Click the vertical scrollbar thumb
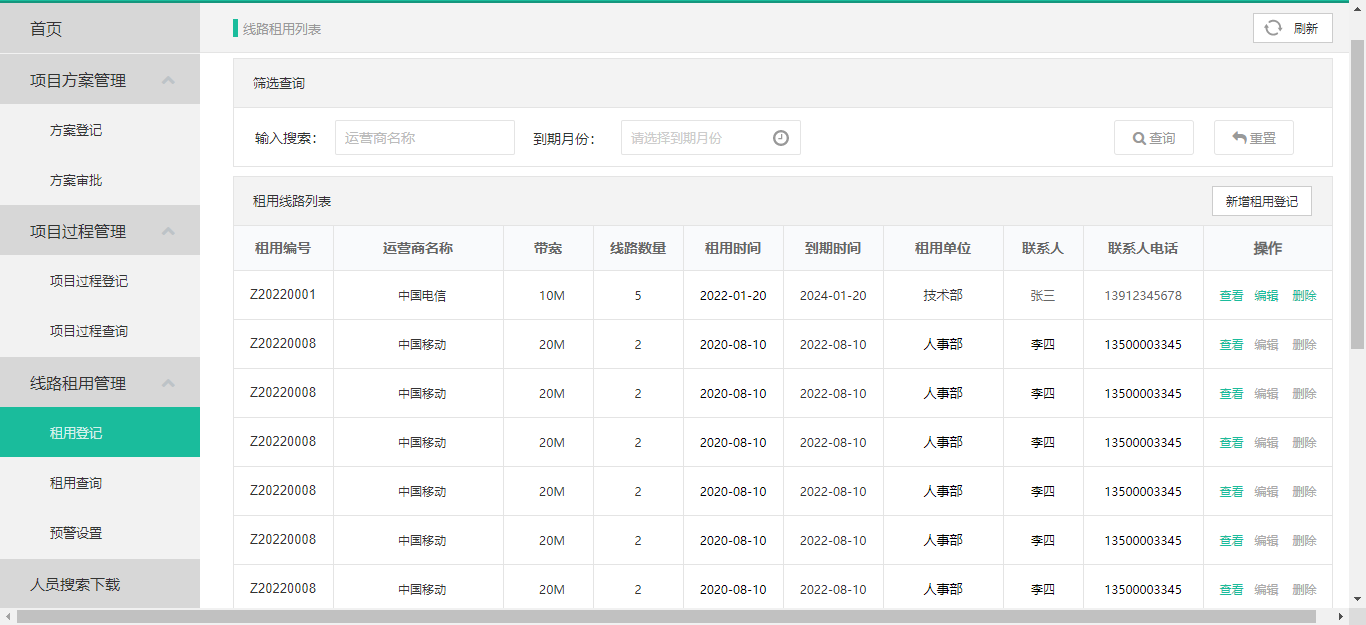Screen dimensions: 1366x625 pyautogui.click(x=1358, y=195)
